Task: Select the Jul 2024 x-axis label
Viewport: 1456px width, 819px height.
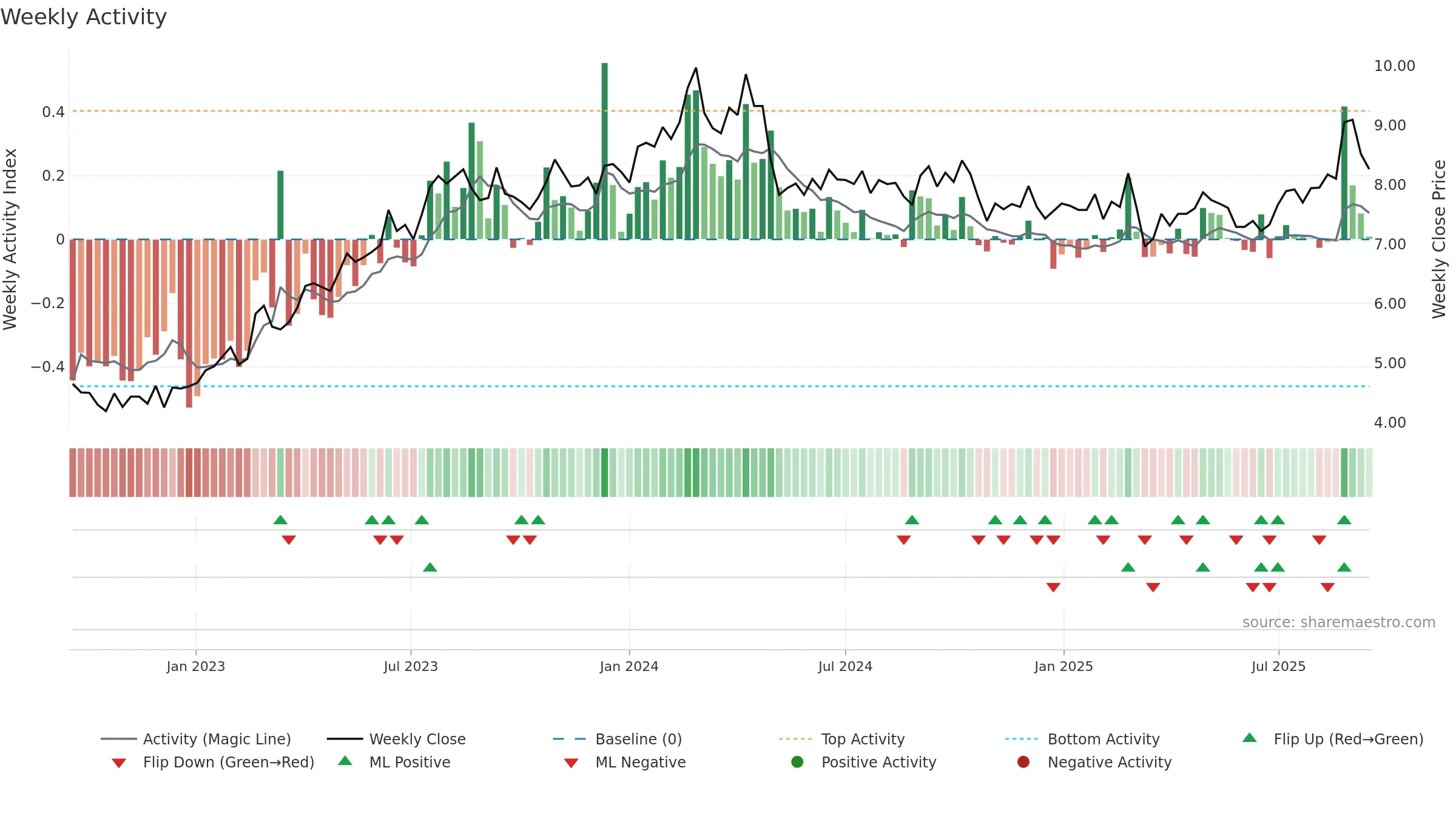Action: (845, 666)
